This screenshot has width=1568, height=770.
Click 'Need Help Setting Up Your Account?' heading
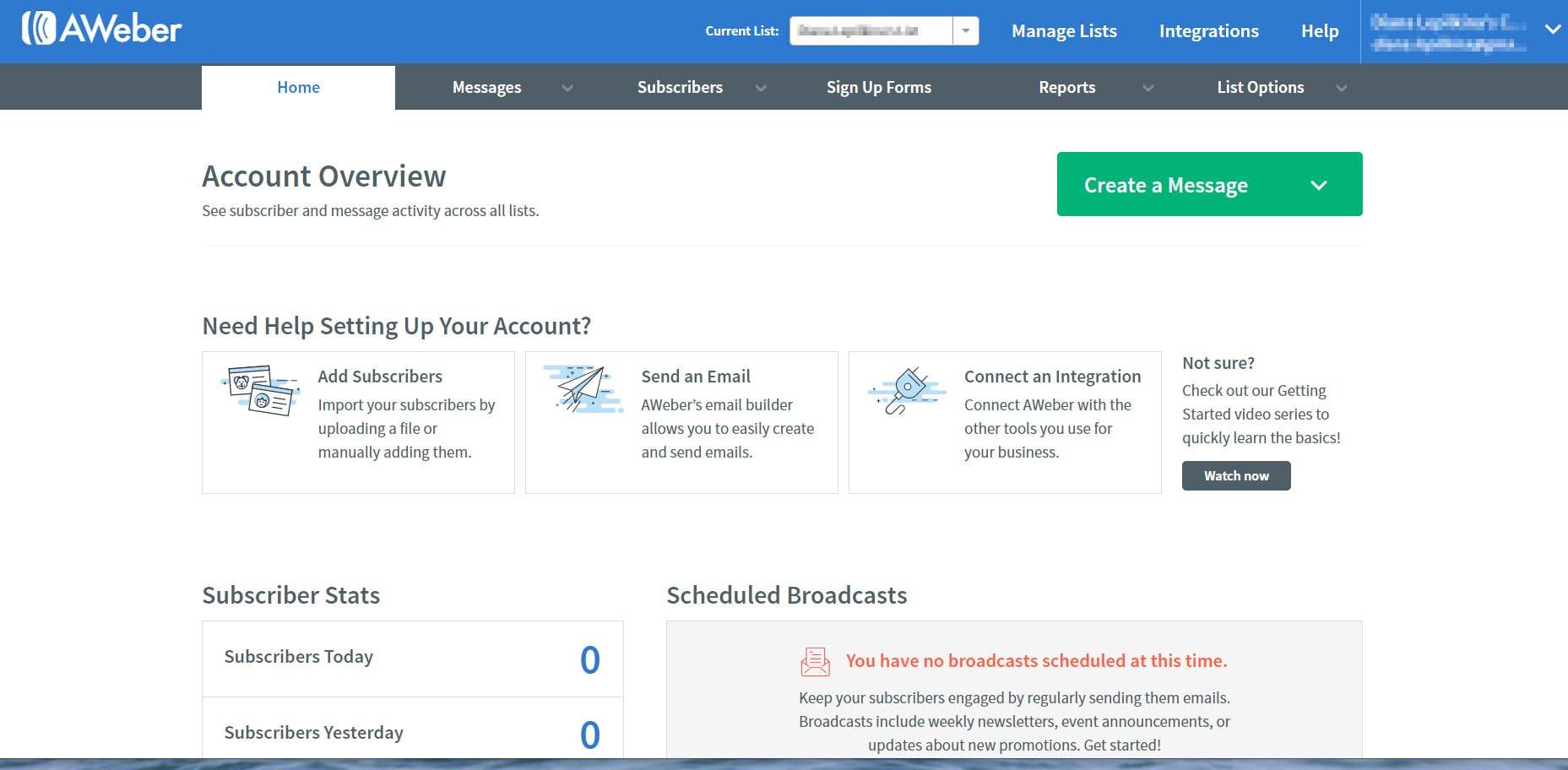tap(397, 326)
